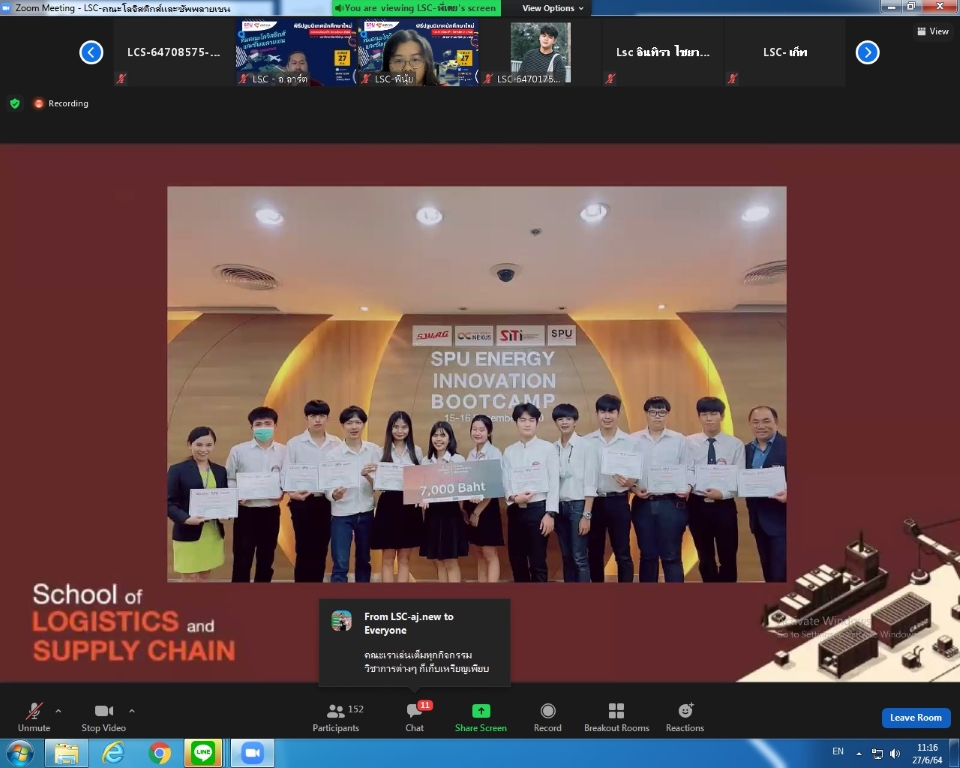This screenshot has width=960, height=768.
Task: Open the Participants panel
Action: click(x=336, y=717)
